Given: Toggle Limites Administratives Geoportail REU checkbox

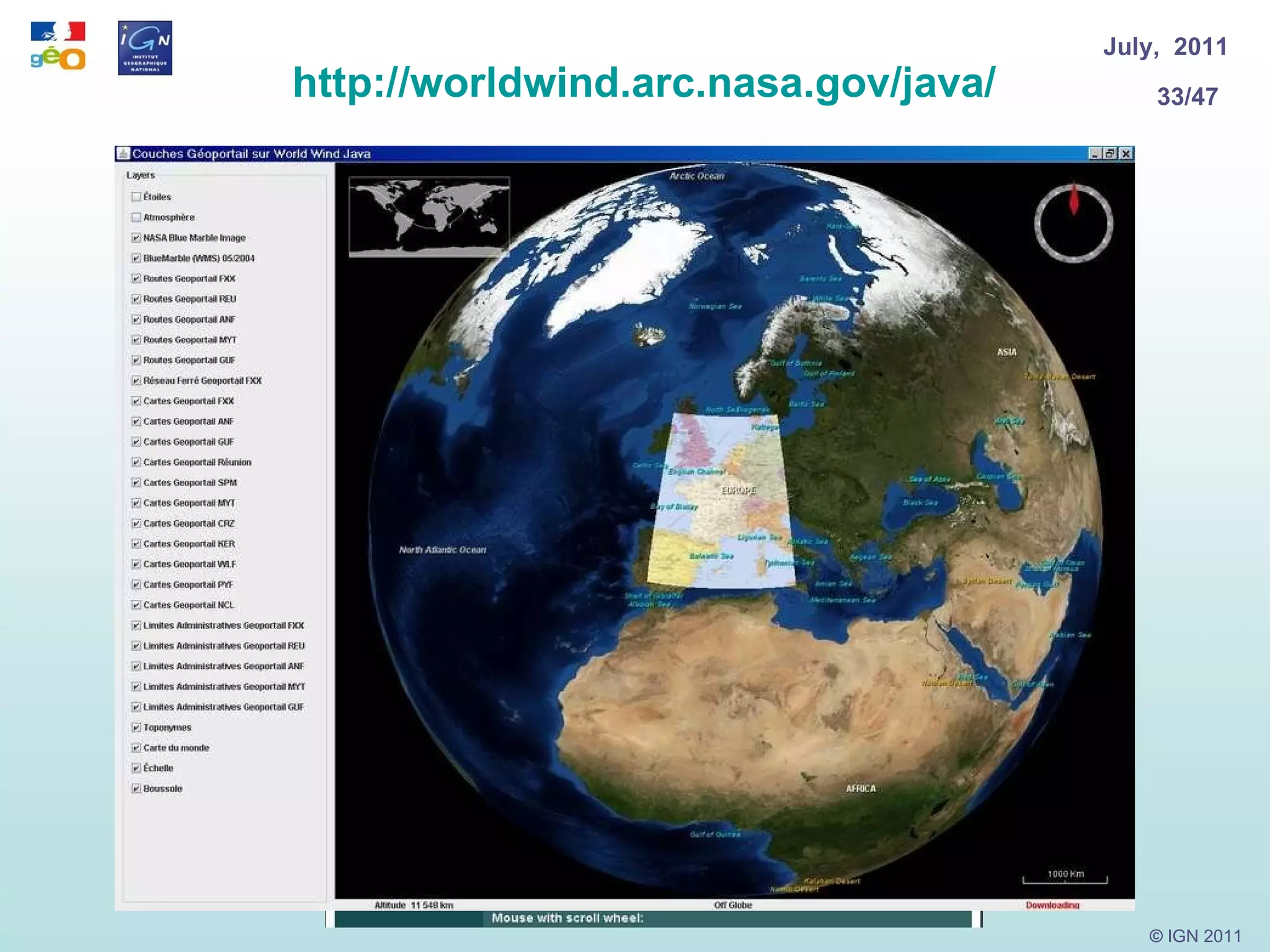Looking at the screenshot, I should [136, 646].
